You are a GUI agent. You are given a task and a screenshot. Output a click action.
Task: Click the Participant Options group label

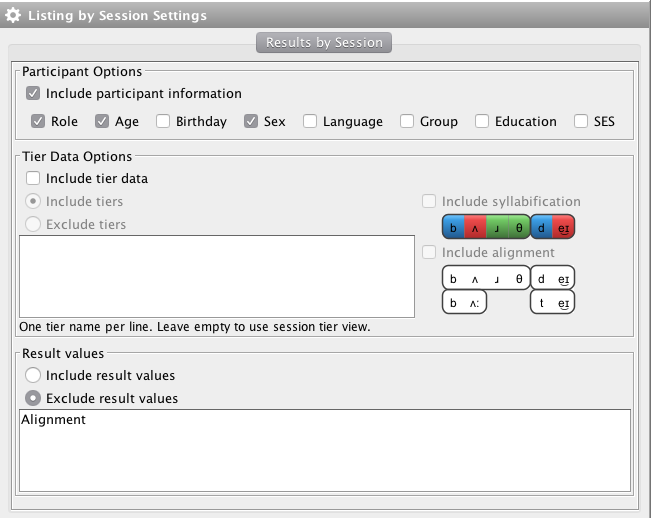(x=82, y=71)
